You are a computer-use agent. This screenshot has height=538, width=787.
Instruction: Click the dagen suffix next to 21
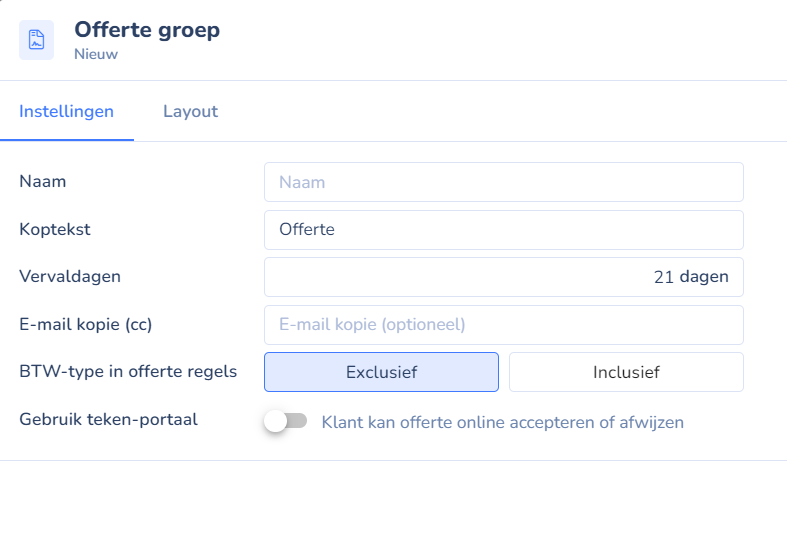point(704,277)
